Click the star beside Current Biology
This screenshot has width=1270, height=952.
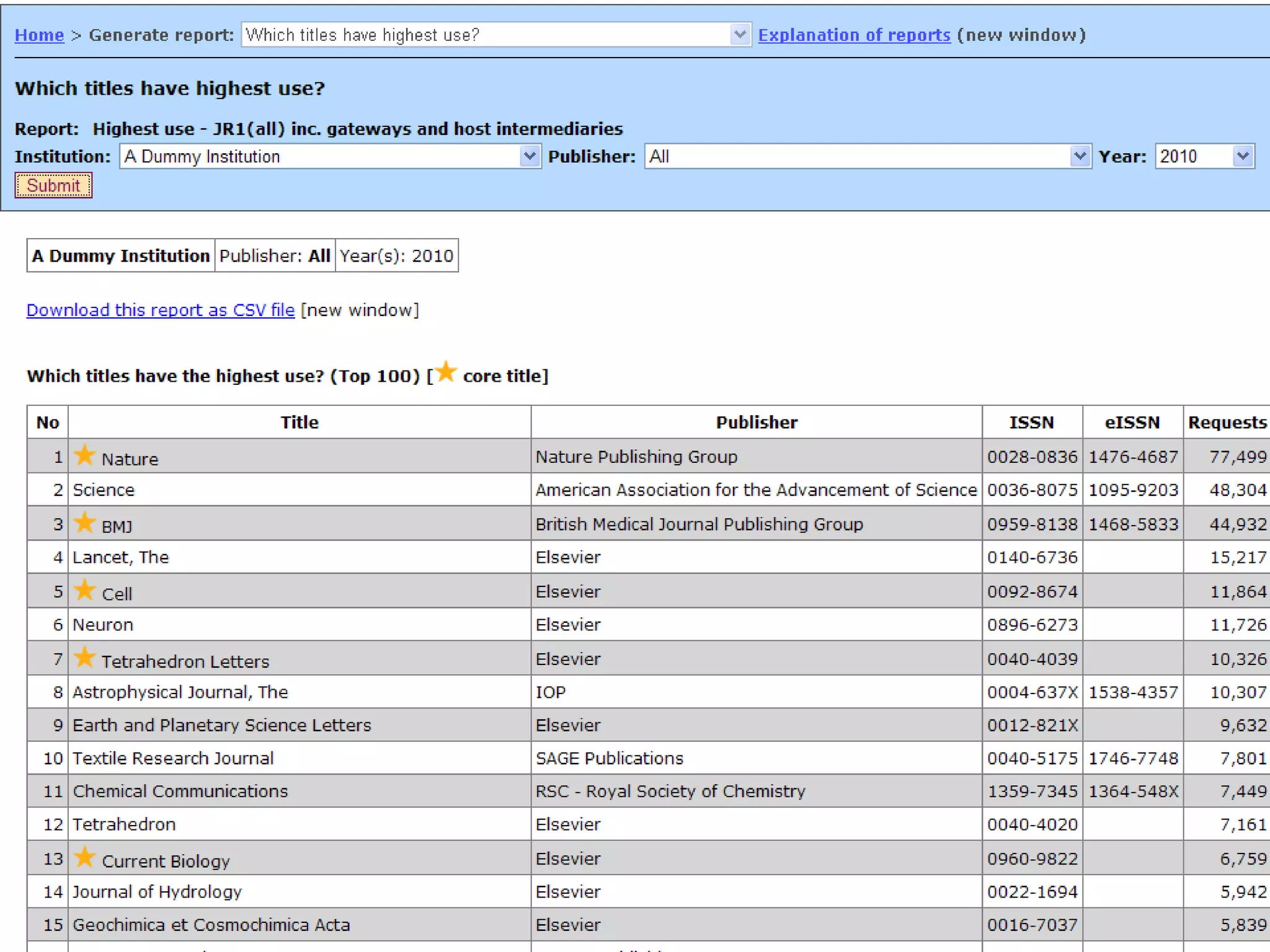(84, 858)
